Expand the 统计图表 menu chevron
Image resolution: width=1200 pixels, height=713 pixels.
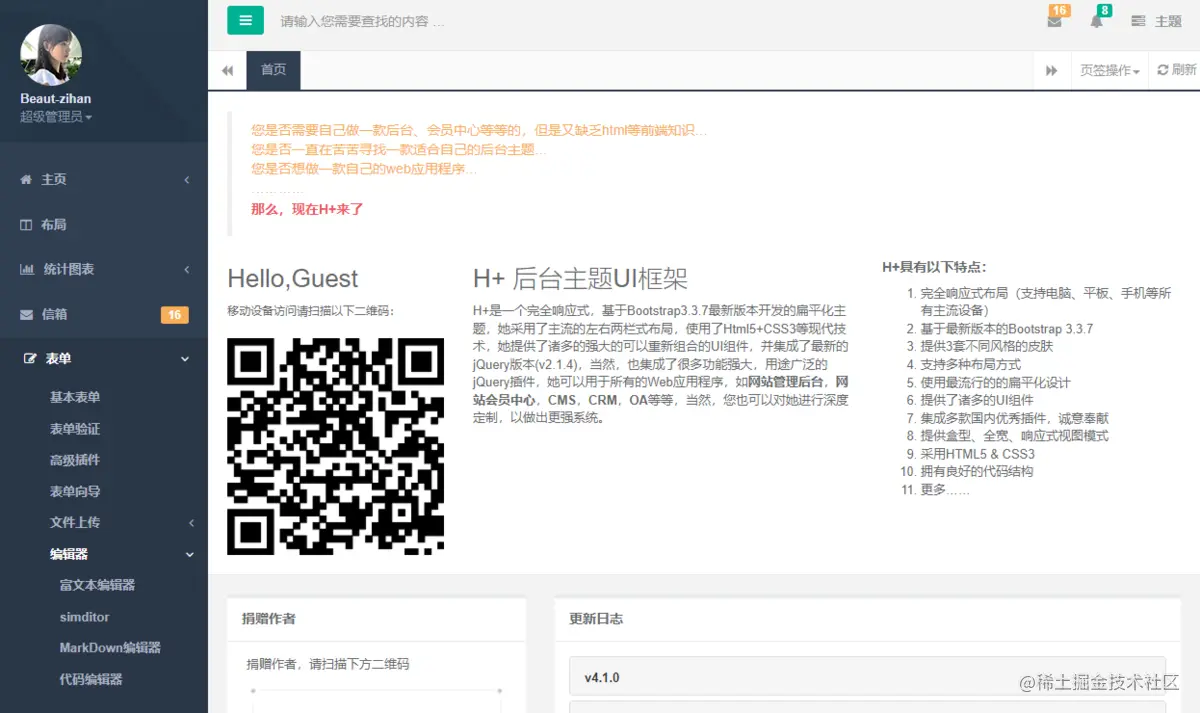point(187,270)
